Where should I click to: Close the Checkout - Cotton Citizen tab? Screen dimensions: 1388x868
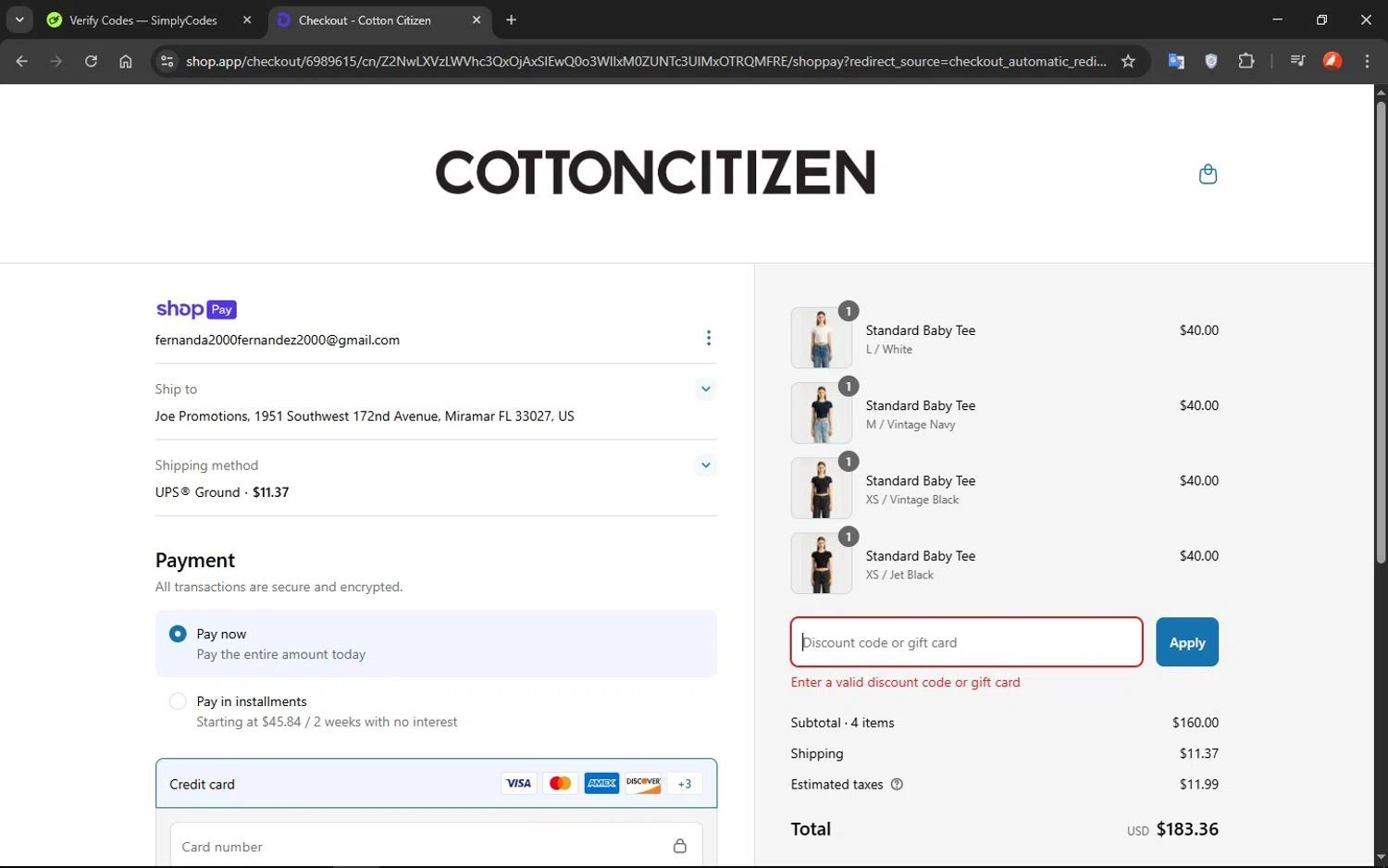(x=477, y=19)
